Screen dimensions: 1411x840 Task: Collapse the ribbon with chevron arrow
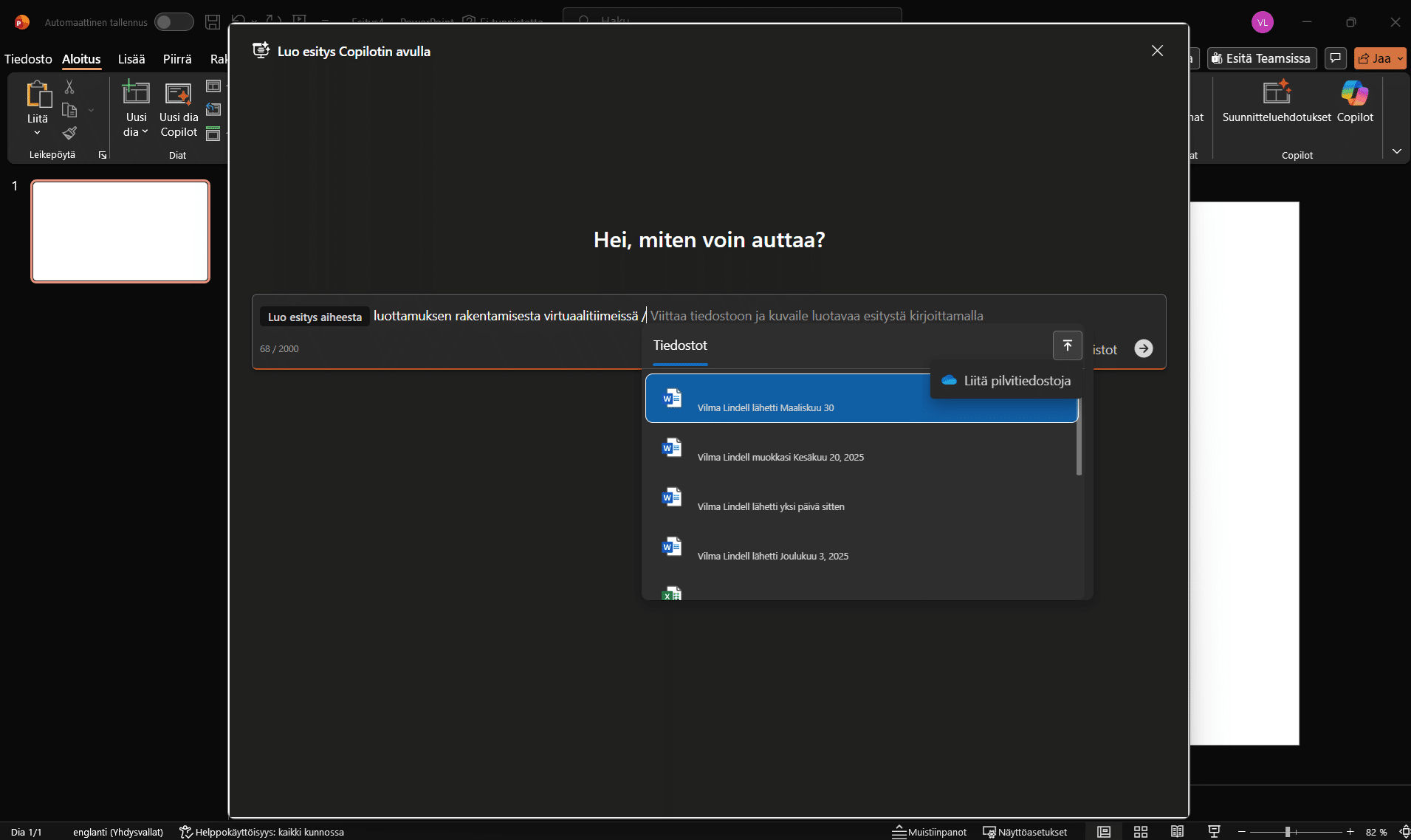(1396, 151)
